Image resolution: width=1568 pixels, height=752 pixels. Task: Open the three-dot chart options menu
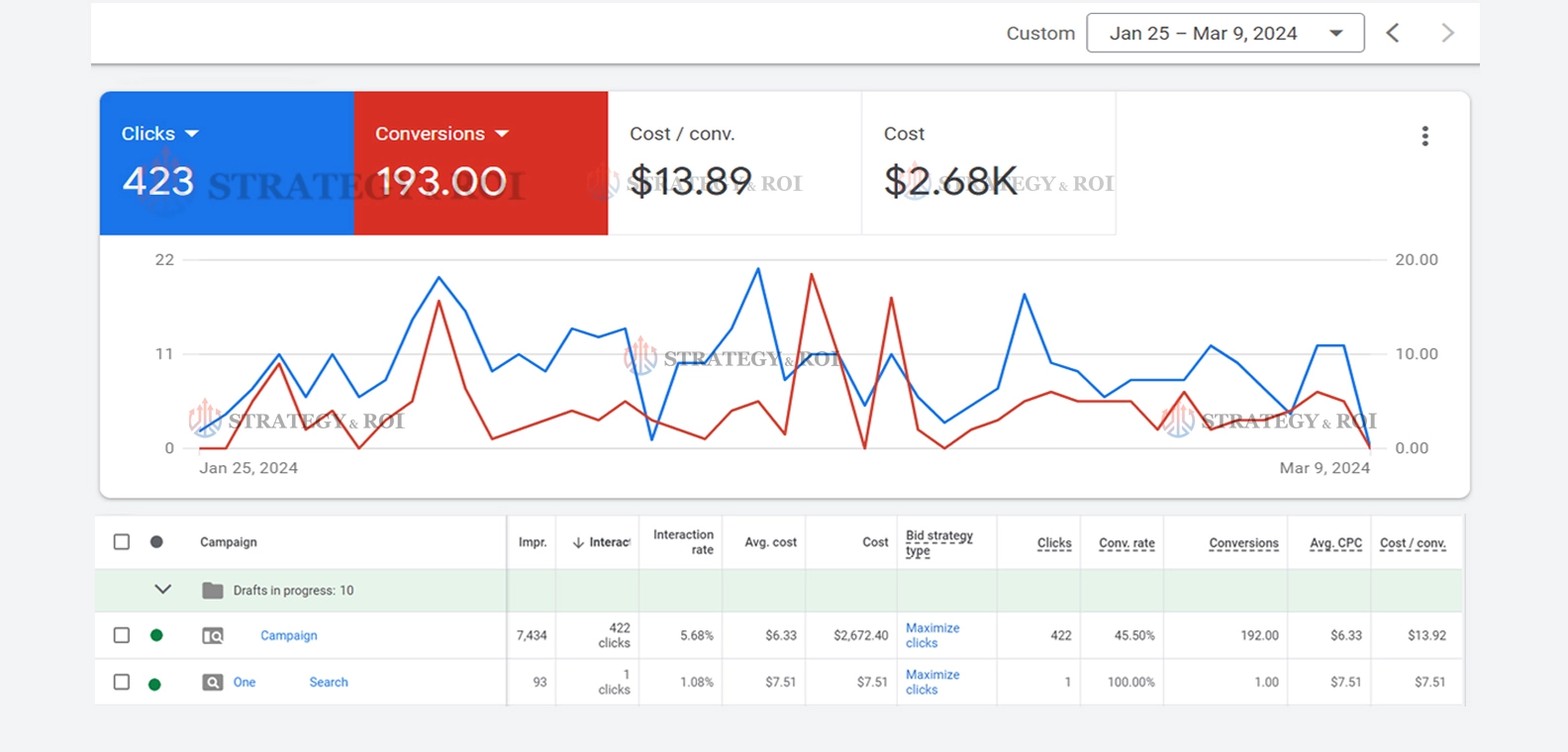click(1424, 137)
